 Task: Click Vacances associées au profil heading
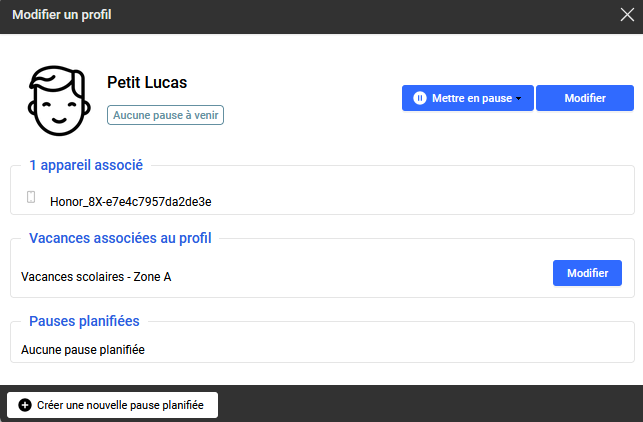[120, 238]
